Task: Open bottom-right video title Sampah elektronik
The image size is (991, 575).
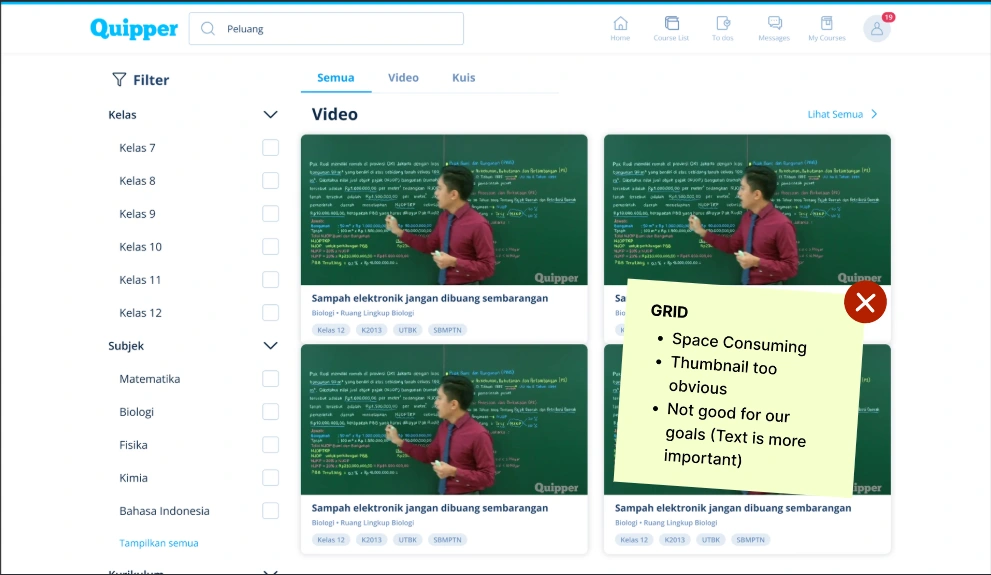Action: (x=733, y=508)
